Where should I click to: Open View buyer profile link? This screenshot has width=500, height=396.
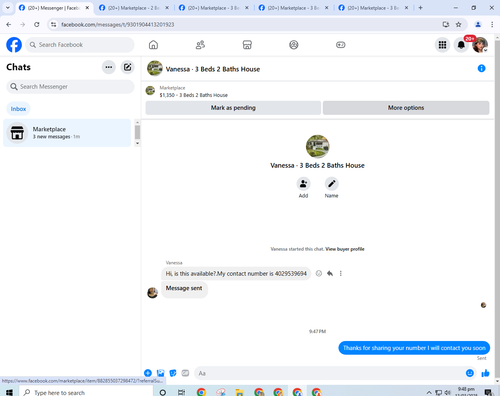click(345, 249)
